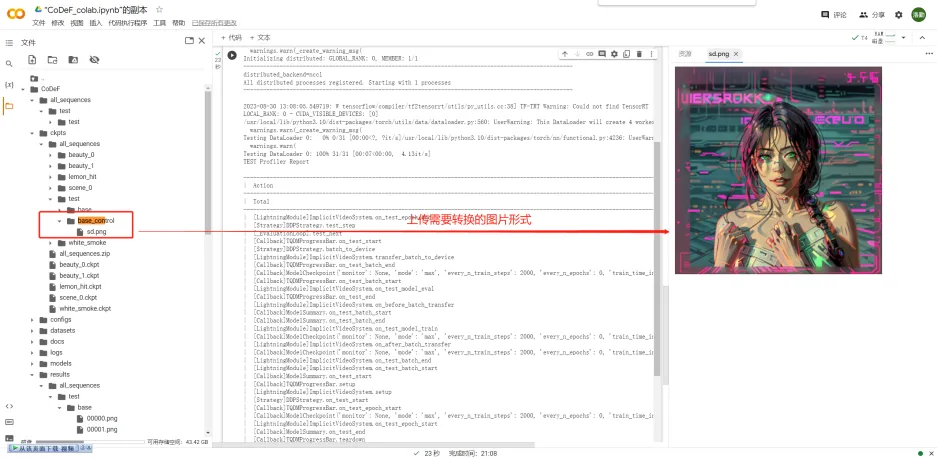The height and width of the screenshot is (459, 937).
Task: Open the variables {x} sidebar panel
Action: [9, 85]
